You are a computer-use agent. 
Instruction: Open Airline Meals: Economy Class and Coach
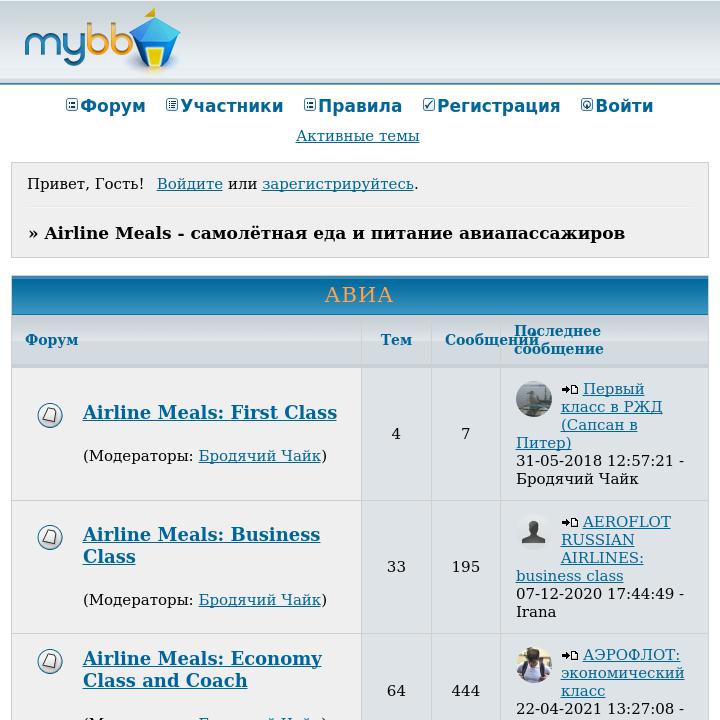[x=202, y=669]
